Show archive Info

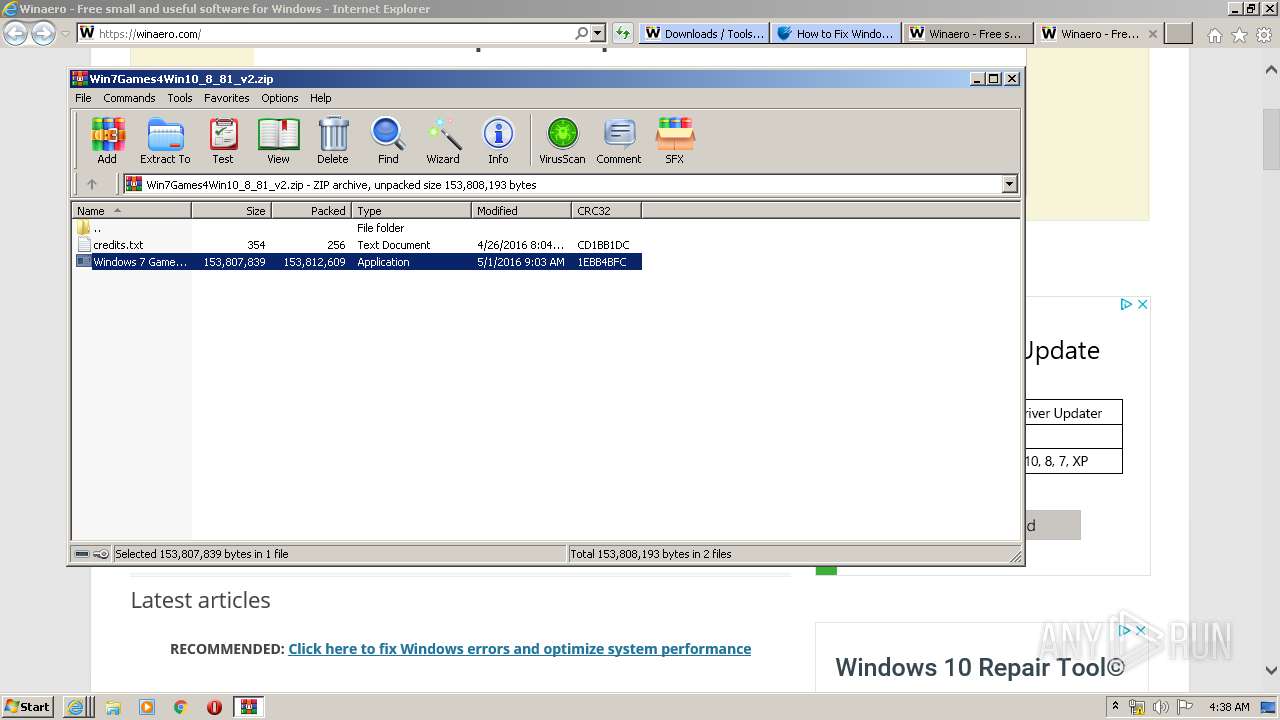tap(498, 140)
